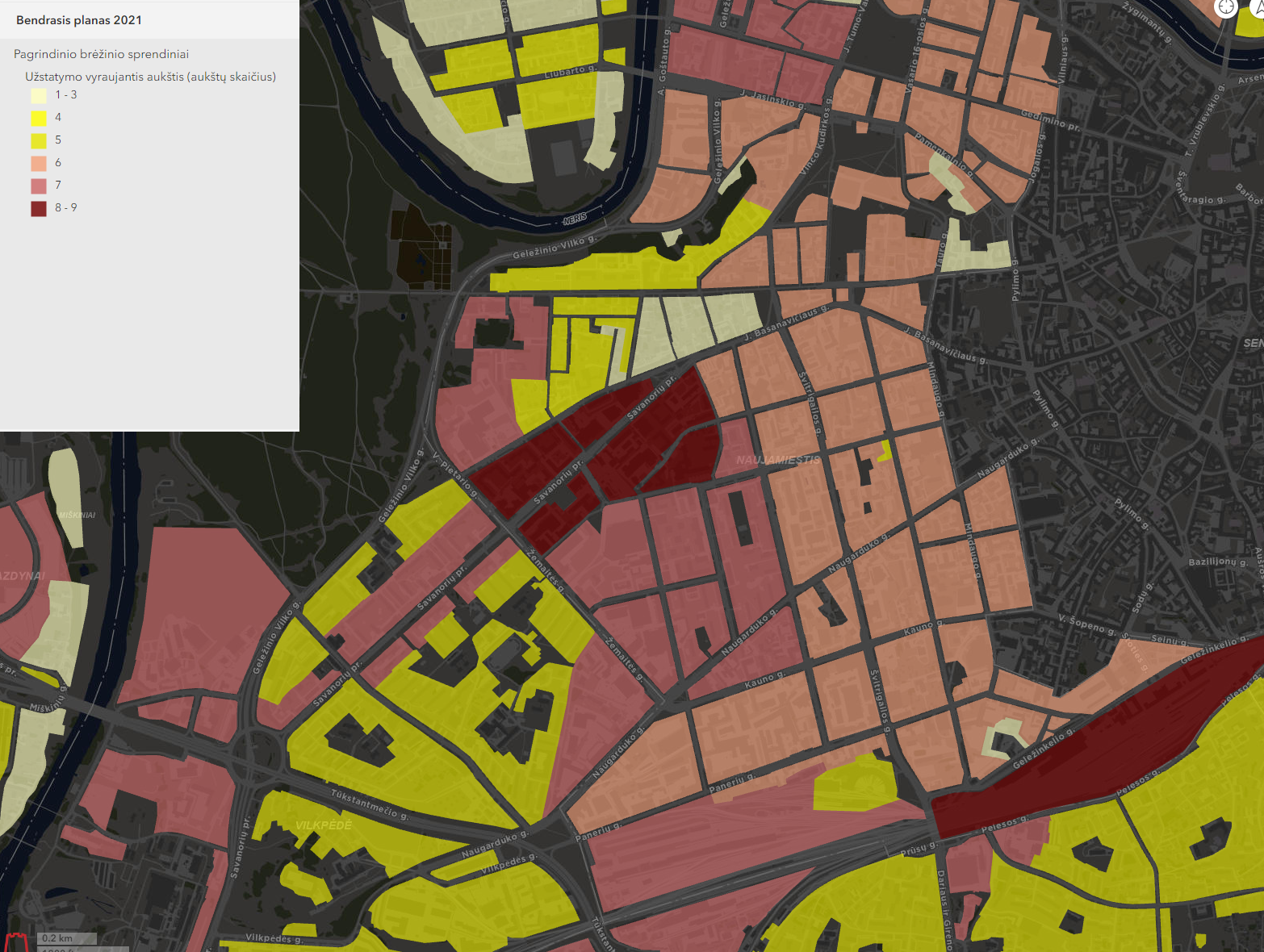Image resolution: width=1264 pixels, height=952 pixels.
Task: Click the peach 6 storeys legend swatch
Action: click(39, 163)
